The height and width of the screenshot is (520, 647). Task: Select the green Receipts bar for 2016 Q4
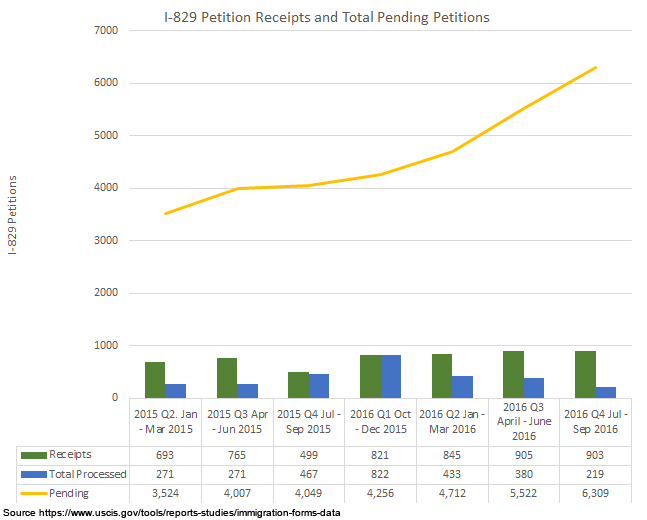click(x=586, y=374)
